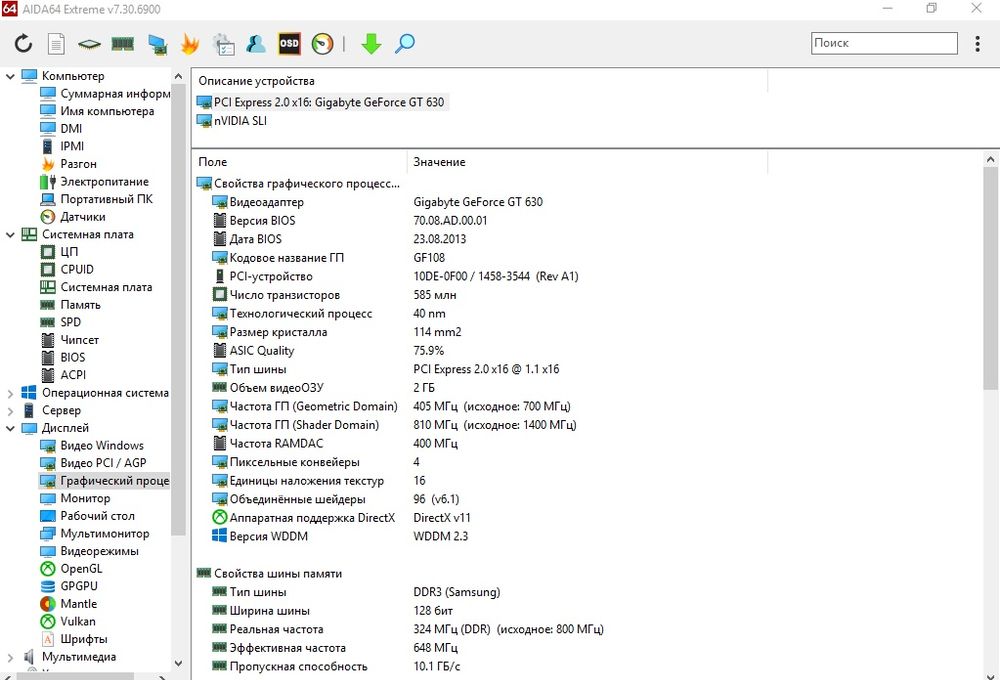Viewport: 1000px width, 680px height.
Task: Open the Report document icon
Action: 56,43
